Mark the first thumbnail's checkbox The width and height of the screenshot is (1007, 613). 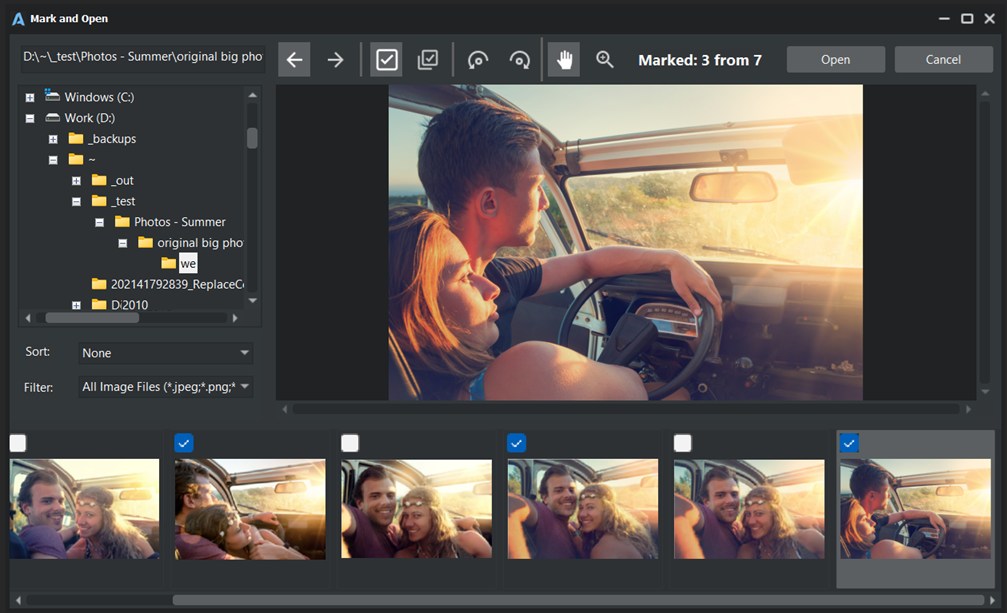(x=17, y=442)
